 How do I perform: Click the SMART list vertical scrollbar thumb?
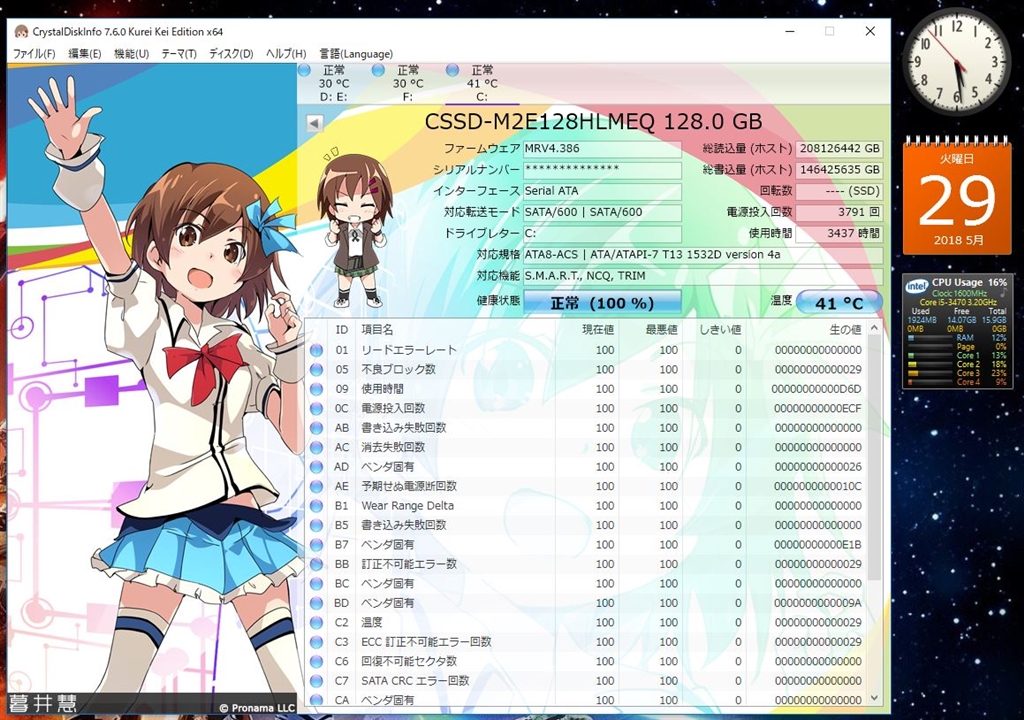click(x=875, y=457)
